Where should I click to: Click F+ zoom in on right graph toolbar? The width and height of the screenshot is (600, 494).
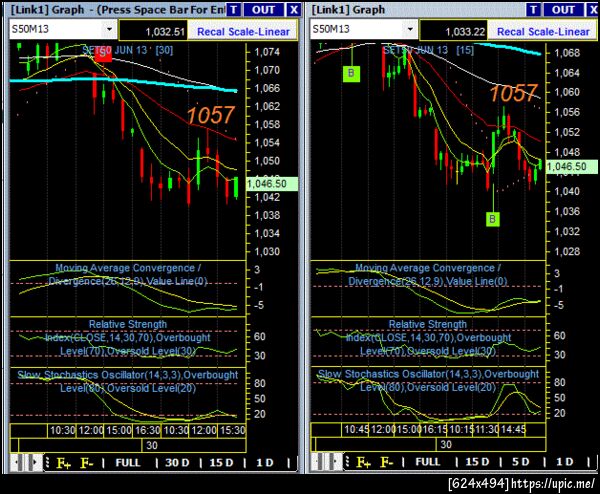click(364, 463)
